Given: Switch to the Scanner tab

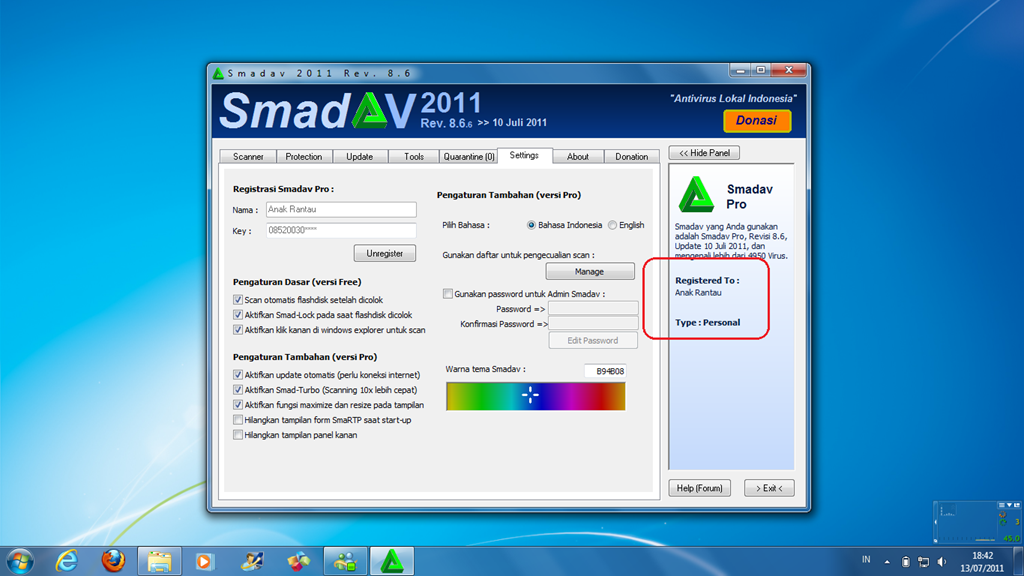Looking at the screenshot, I should (248, 157).
